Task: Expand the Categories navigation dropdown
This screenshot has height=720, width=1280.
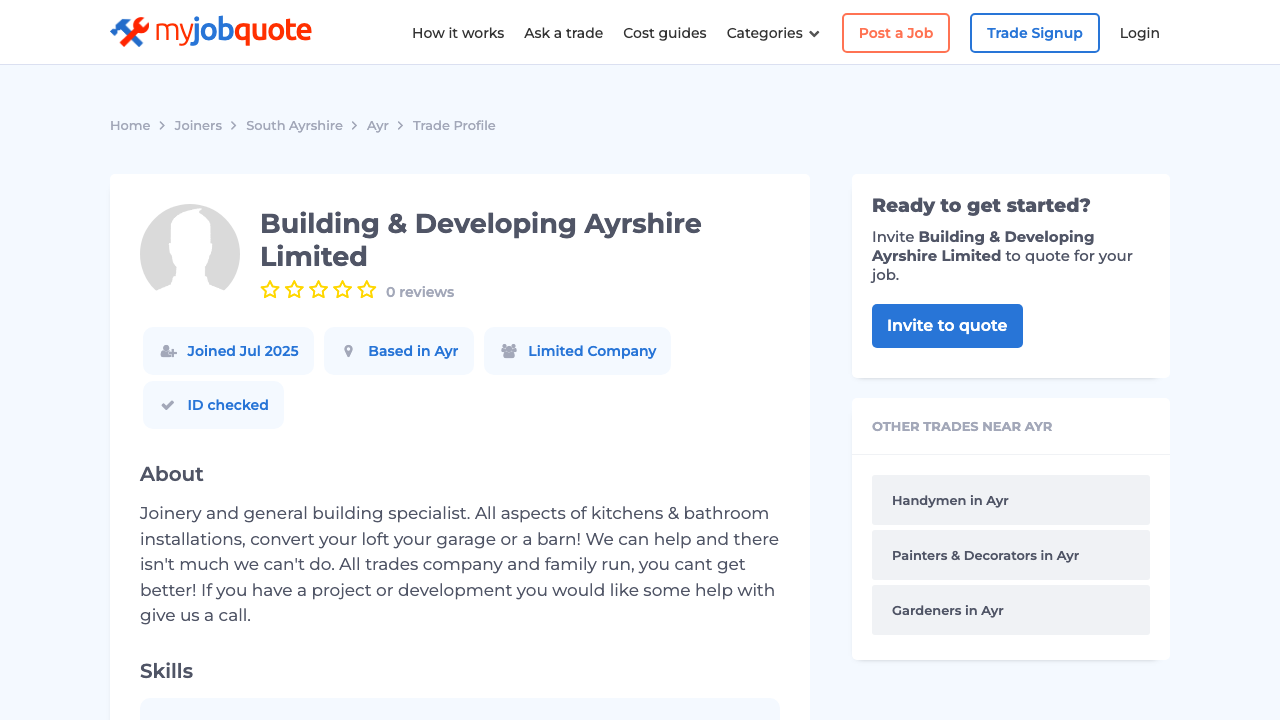Action: coord(772,33)
